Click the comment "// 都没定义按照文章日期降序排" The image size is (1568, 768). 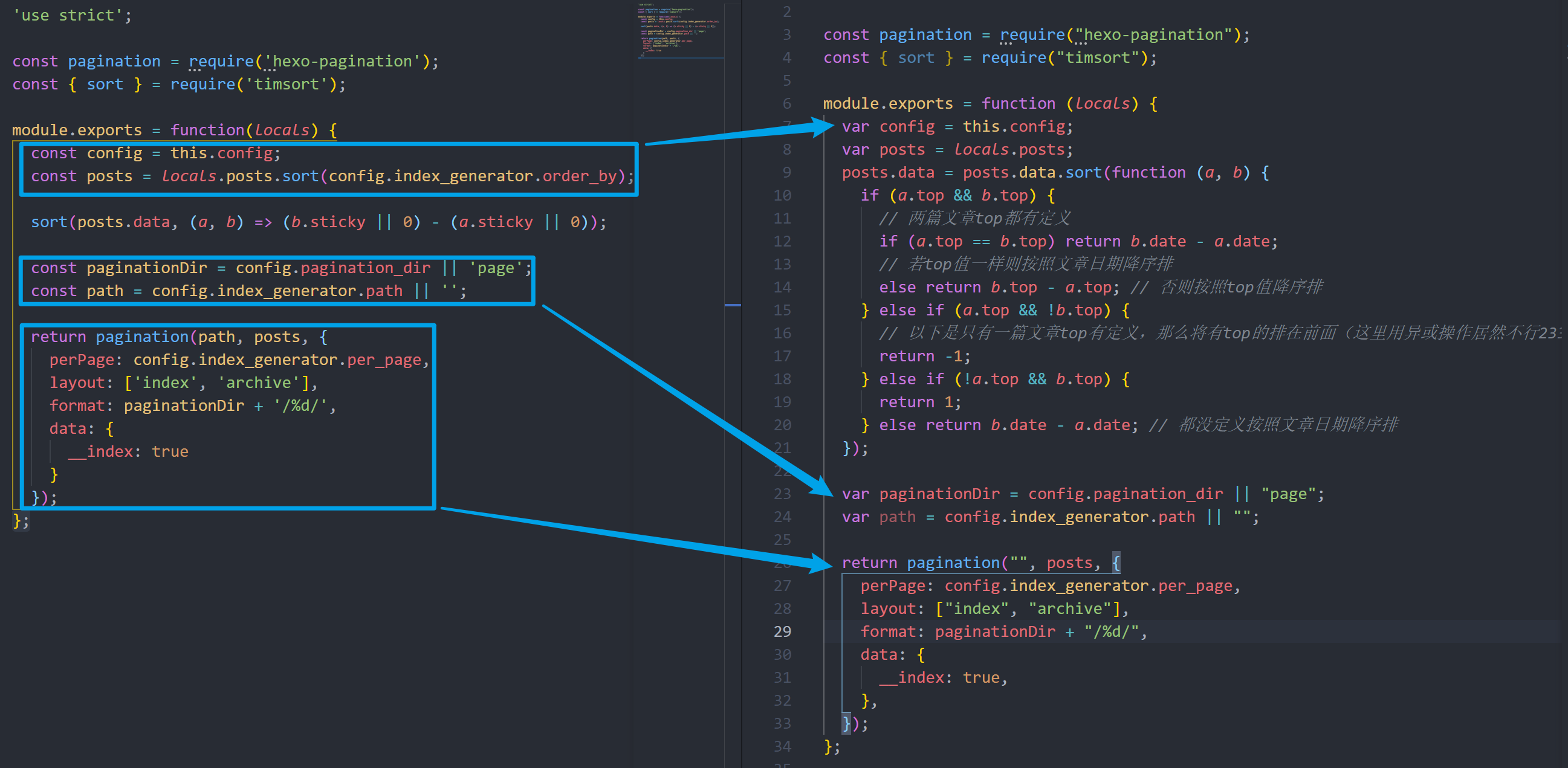(1273, 425)
